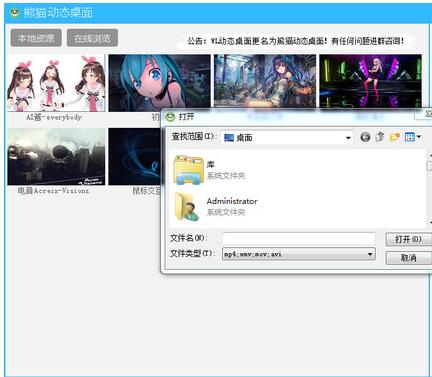
Task: Click the panda logo in the main title bar
Action: click(x=14, y=13)
